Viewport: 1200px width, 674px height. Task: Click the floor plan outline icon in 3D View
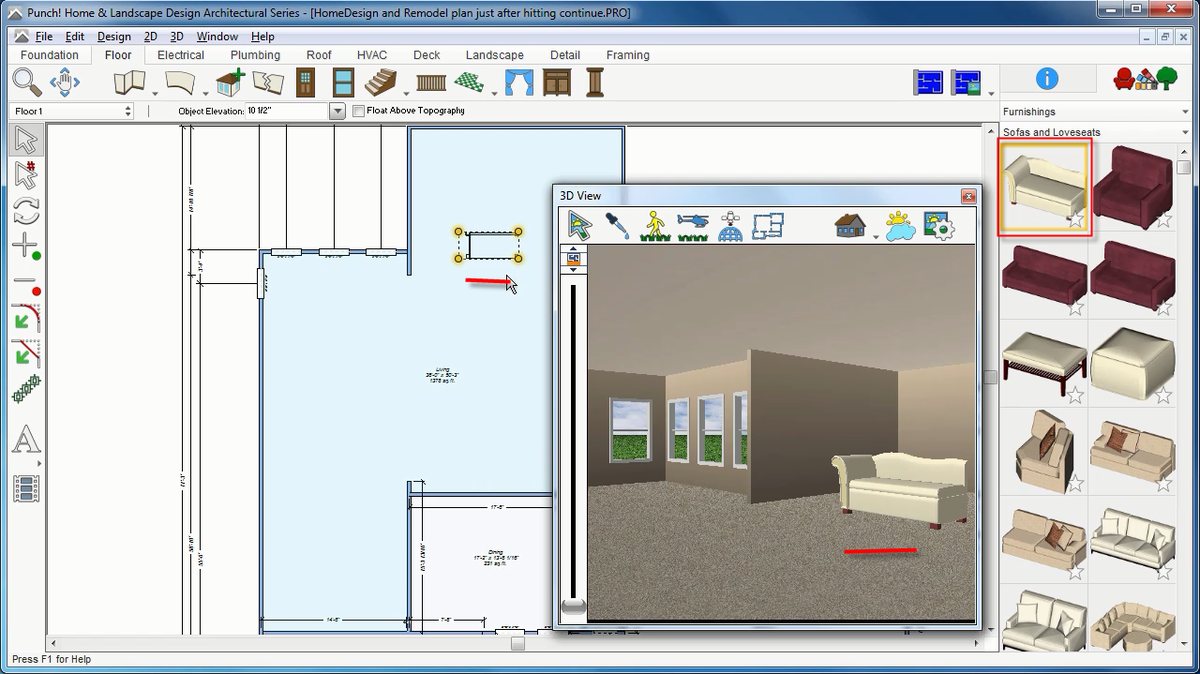pos(768,226)
